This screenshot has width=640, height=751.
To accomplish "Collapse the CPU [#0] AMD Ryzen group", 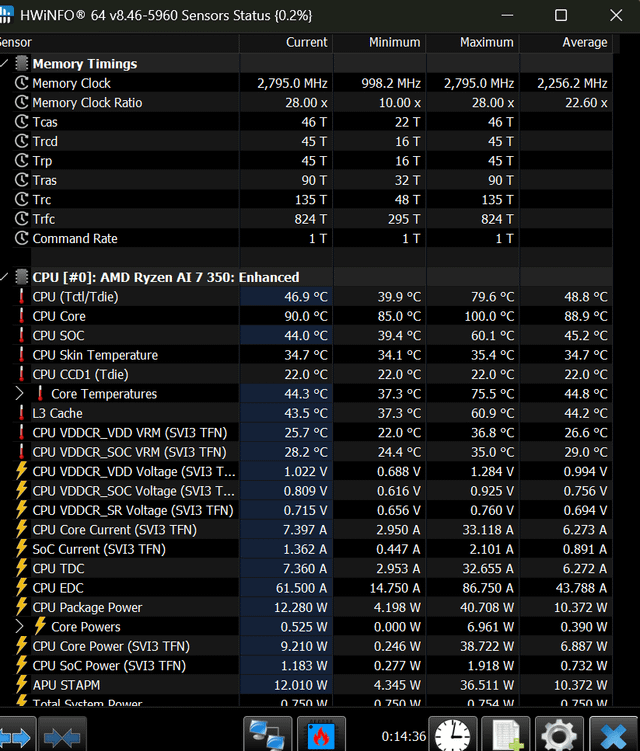I will pos(4,277).
